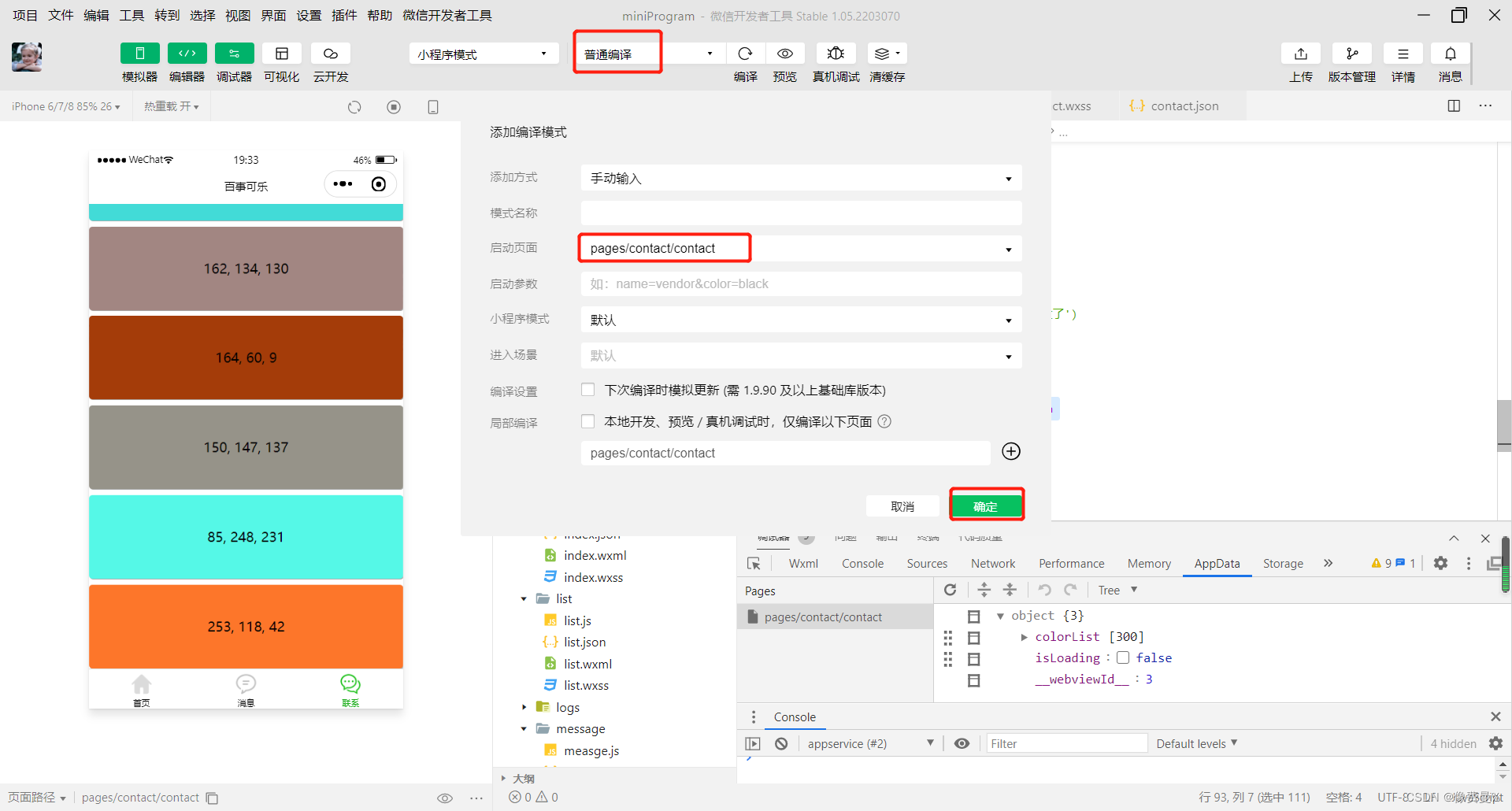This screenshot has height=811, width=1512.
Task: Open Cloud Development (云开发)
Action: [331, 54]
